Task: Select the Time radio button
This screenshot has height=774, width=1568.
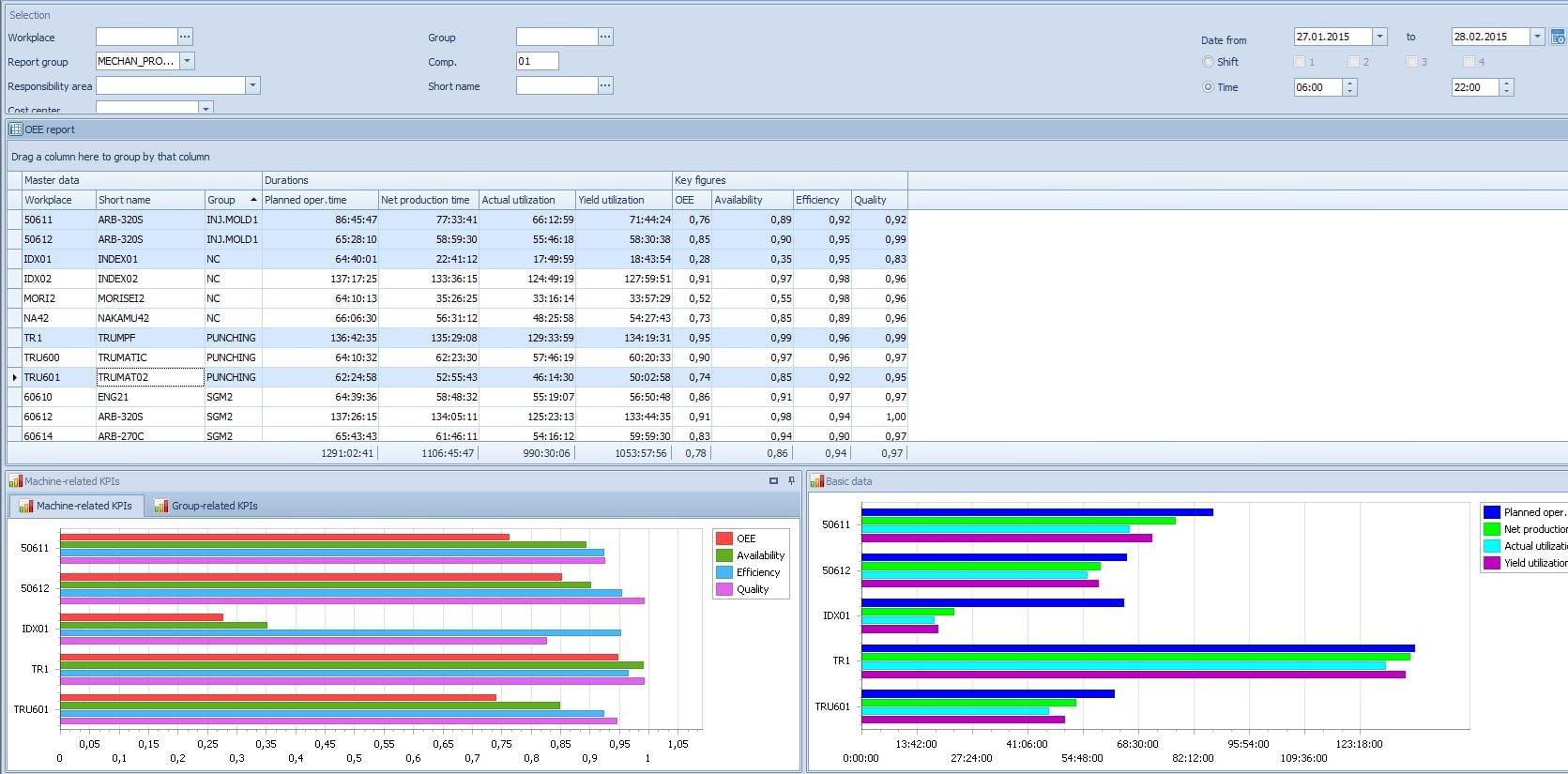Action: (1208, 87)
